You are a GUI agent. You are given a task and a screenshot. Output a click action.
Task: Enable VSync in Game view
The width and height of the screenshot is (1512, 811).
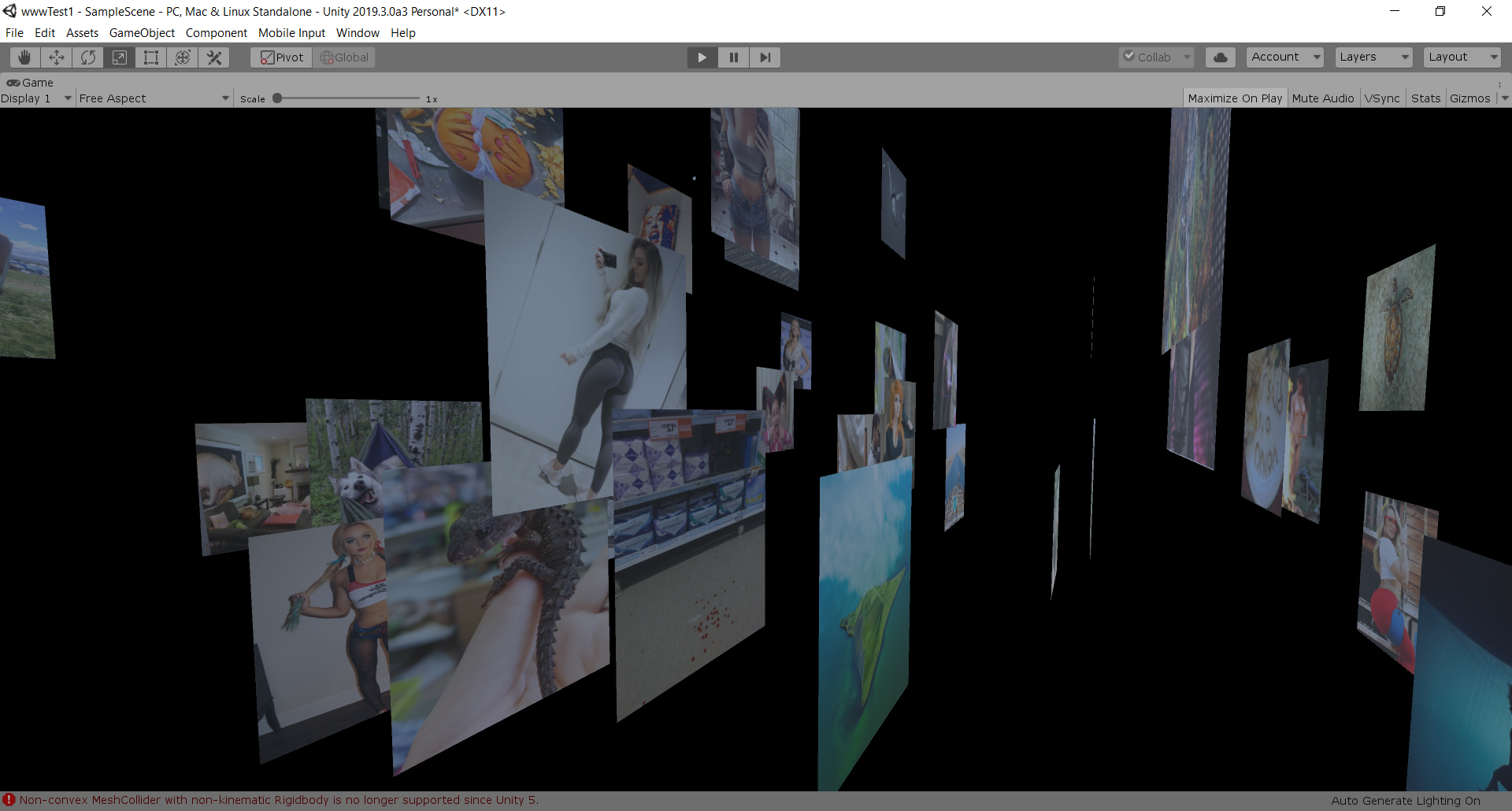point(1382,98)
